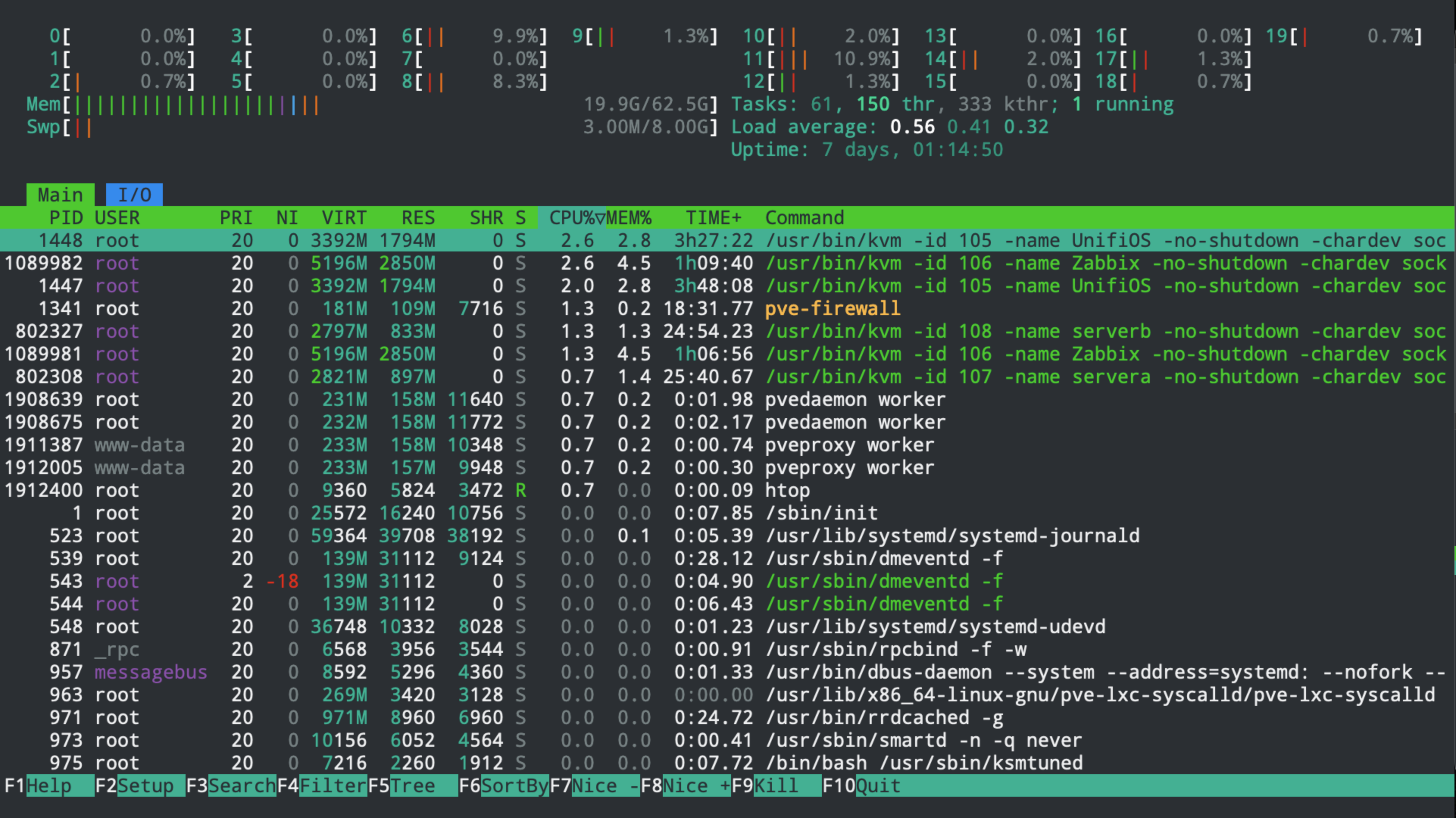Select process row PID 1448 kvm UnifiOS
This screenshot has height=818, width=1456.
727,240
